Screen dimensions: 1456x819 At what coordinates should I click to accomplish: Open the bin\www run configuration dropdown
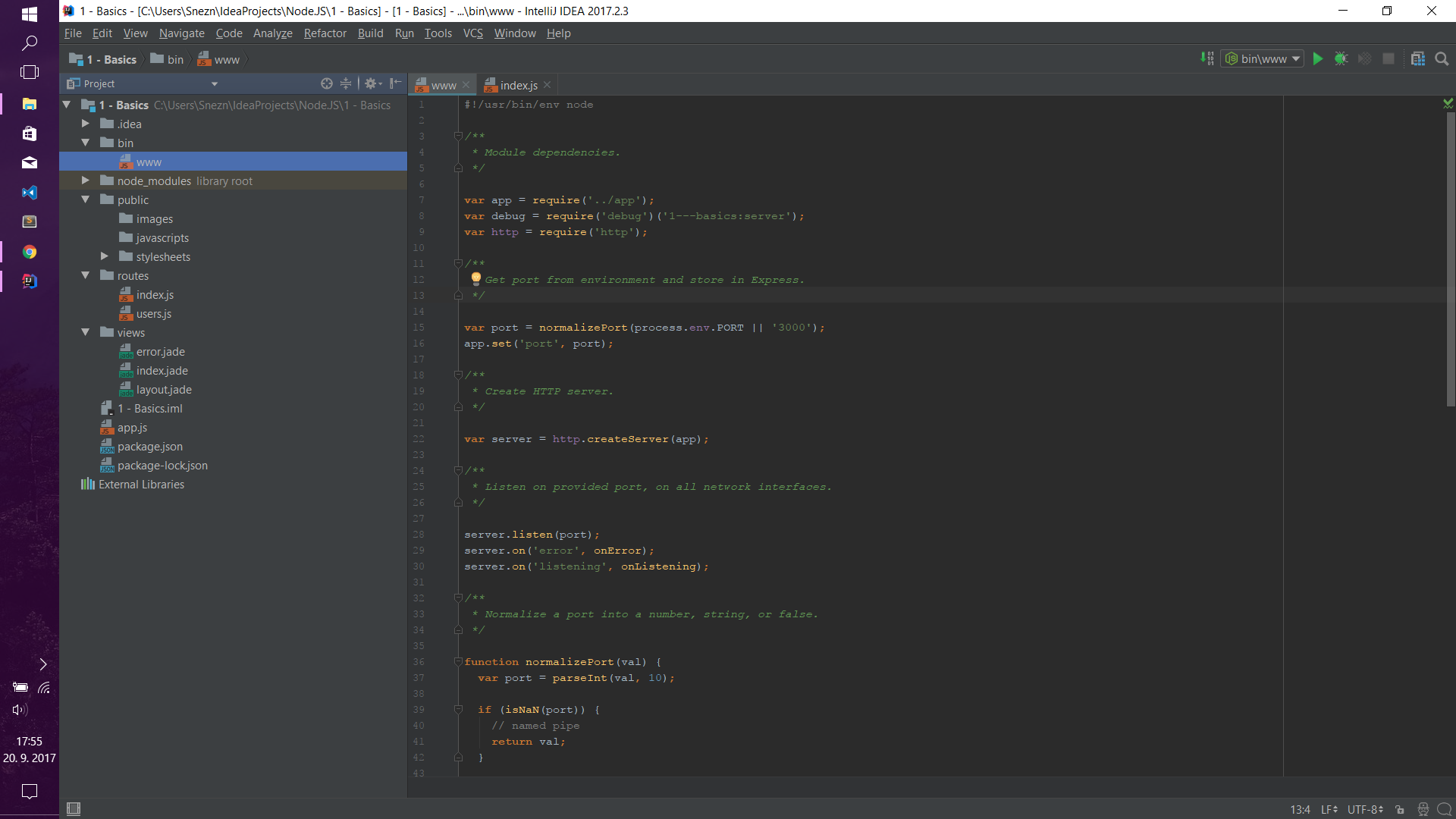pyautogui.click(x=1262, y=59)
